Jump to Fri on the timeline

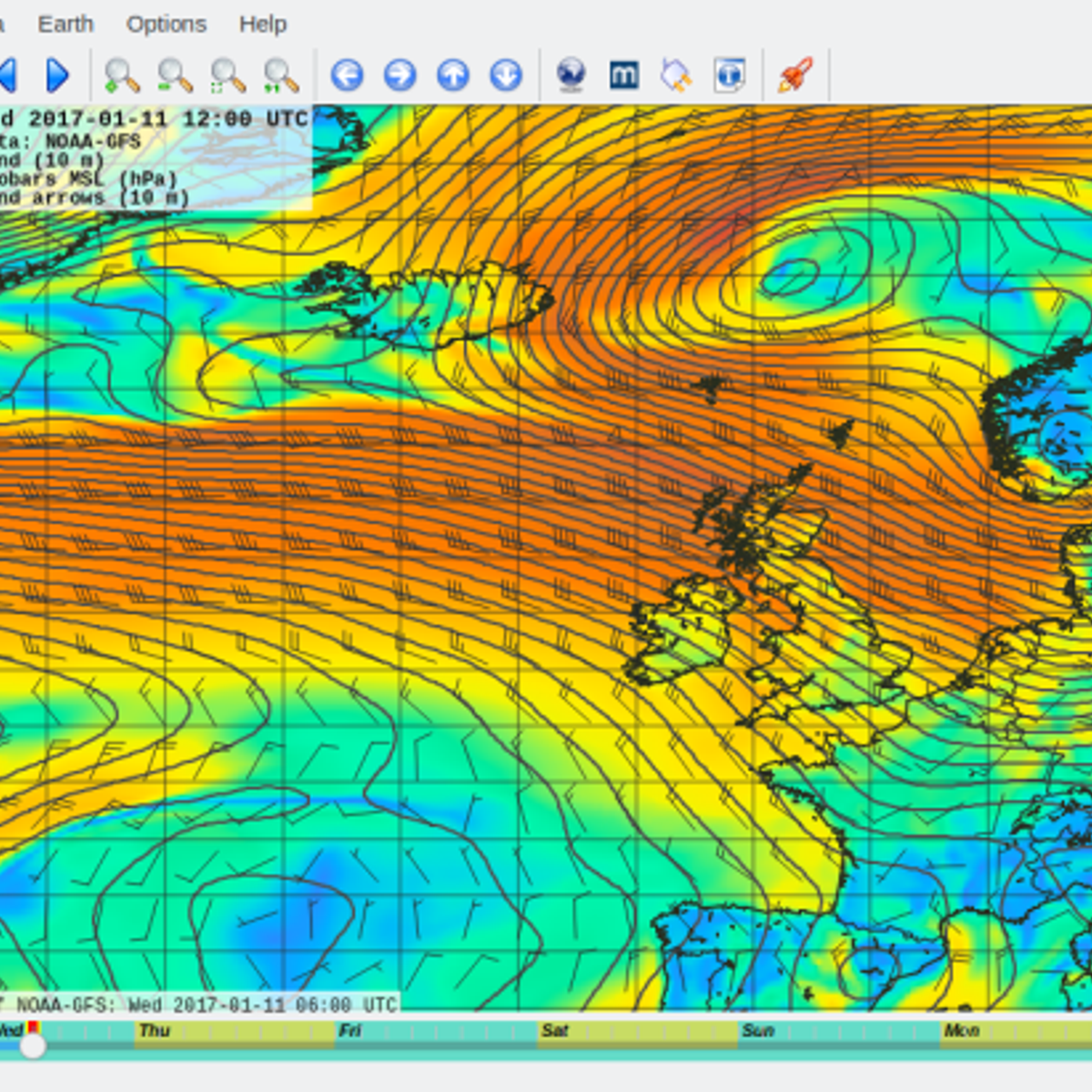pos(350,1031)
